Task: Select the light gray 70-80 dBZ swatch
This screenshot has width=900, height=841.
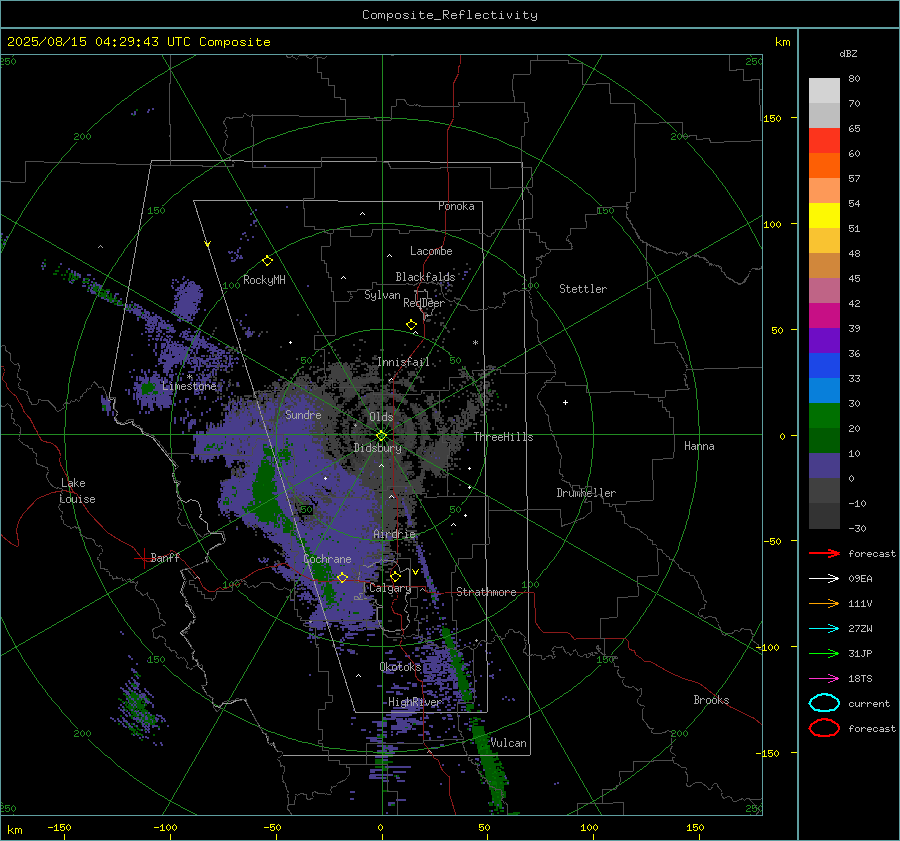Action: coord(824,90)
